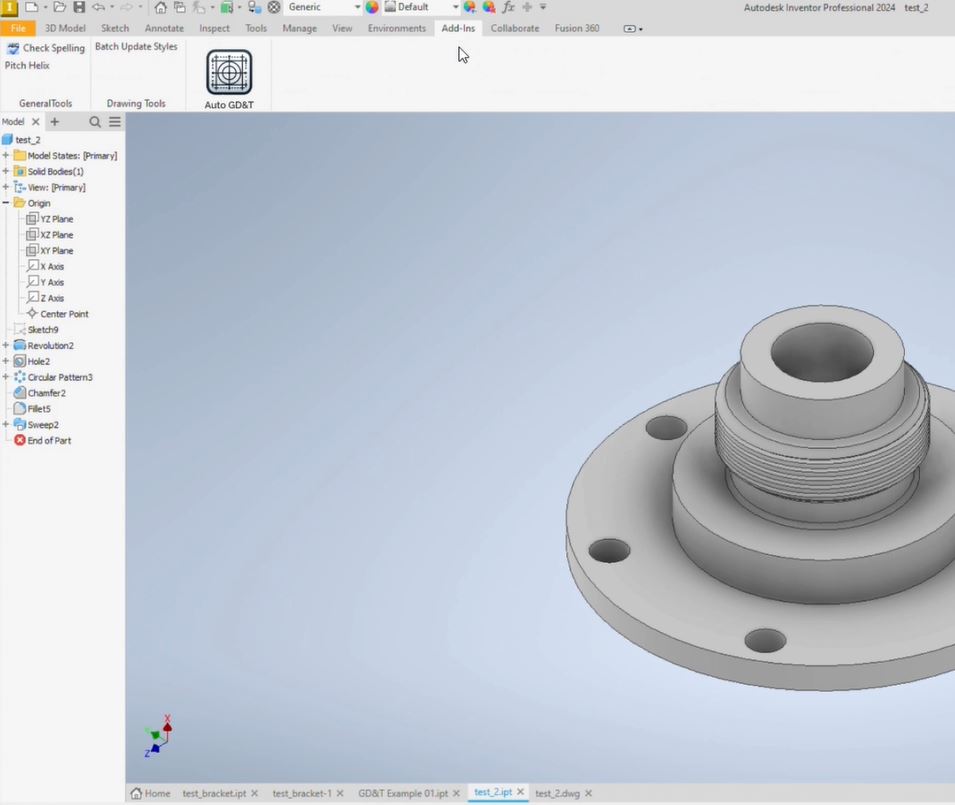Open the Collaborate ribbon tab

tap(515, 28)
